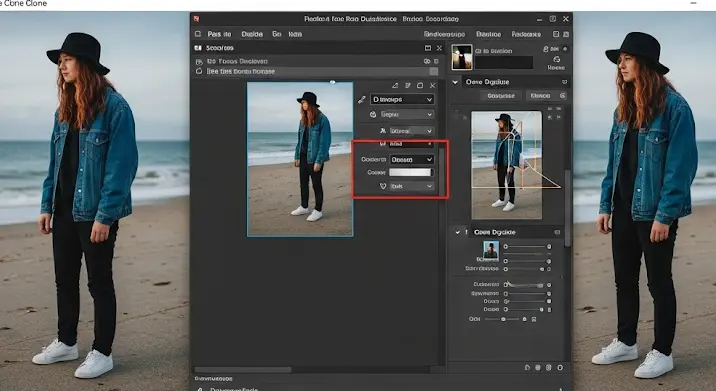This screenshot has height=391, width=716.
Task: Click the first layout icon at the menu bar's right end
Action: click(x=556, y=34)
